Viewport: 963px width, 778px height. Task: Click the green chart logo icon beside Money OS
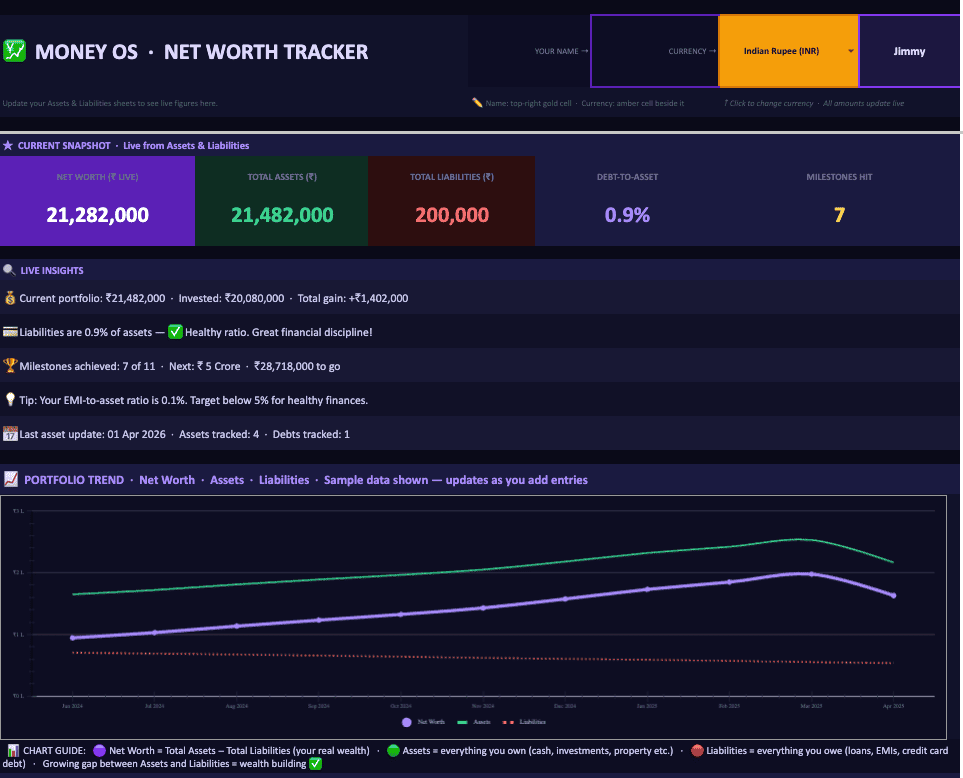[14, 51]
